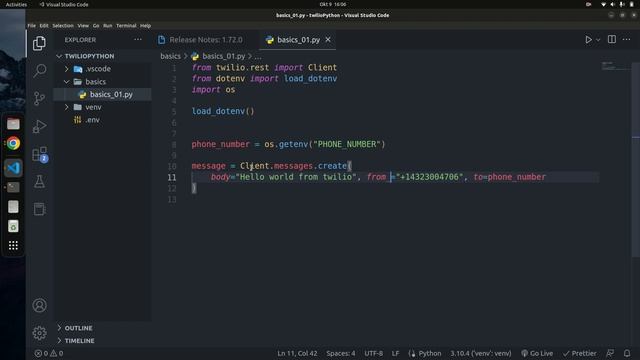Launch Google Chrome from the dock
This screenshot has height=360, width=640.
[x=13, y=144]
